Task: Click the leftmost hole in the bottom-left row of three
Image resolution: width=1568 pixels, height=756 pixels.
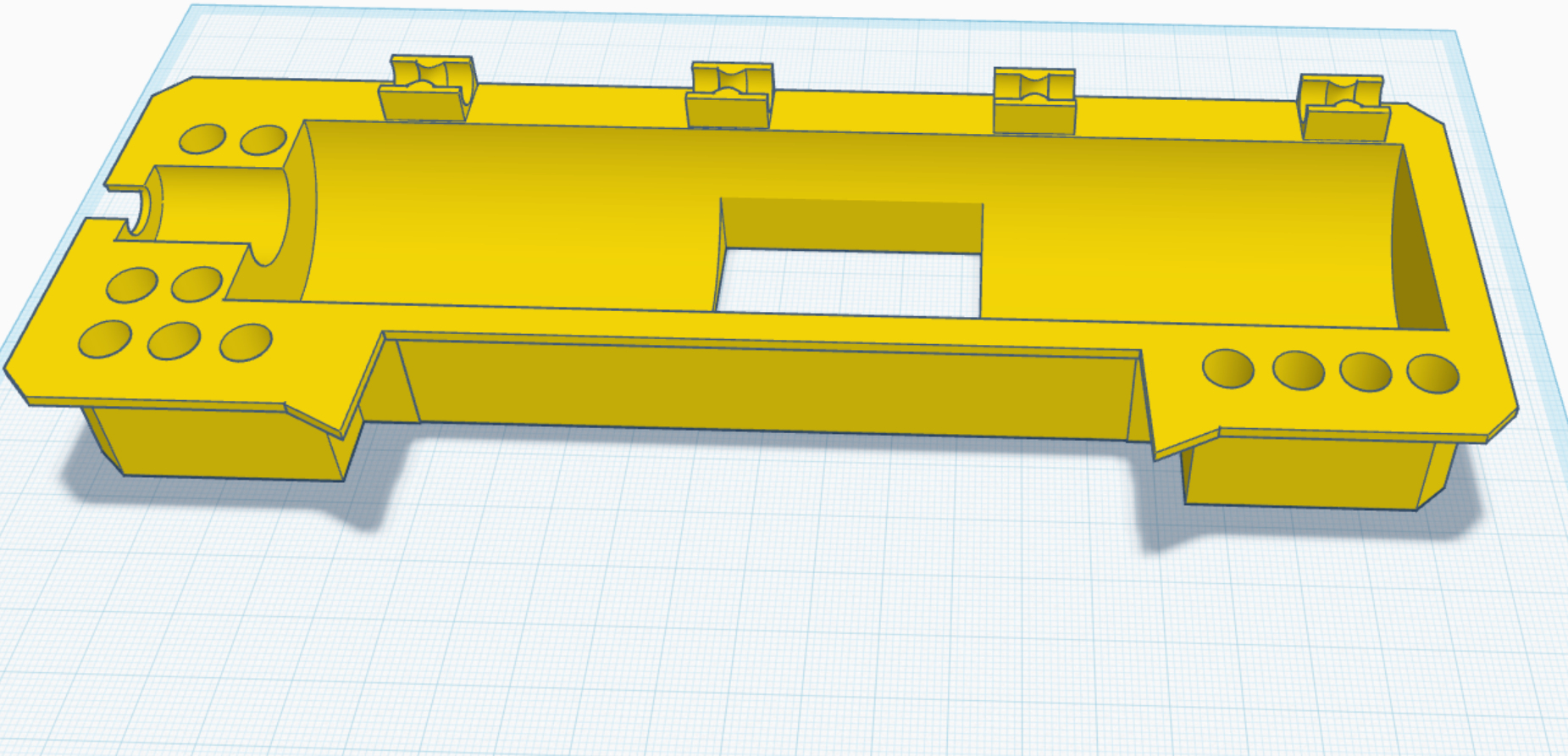Action: [x=105, y=339]
